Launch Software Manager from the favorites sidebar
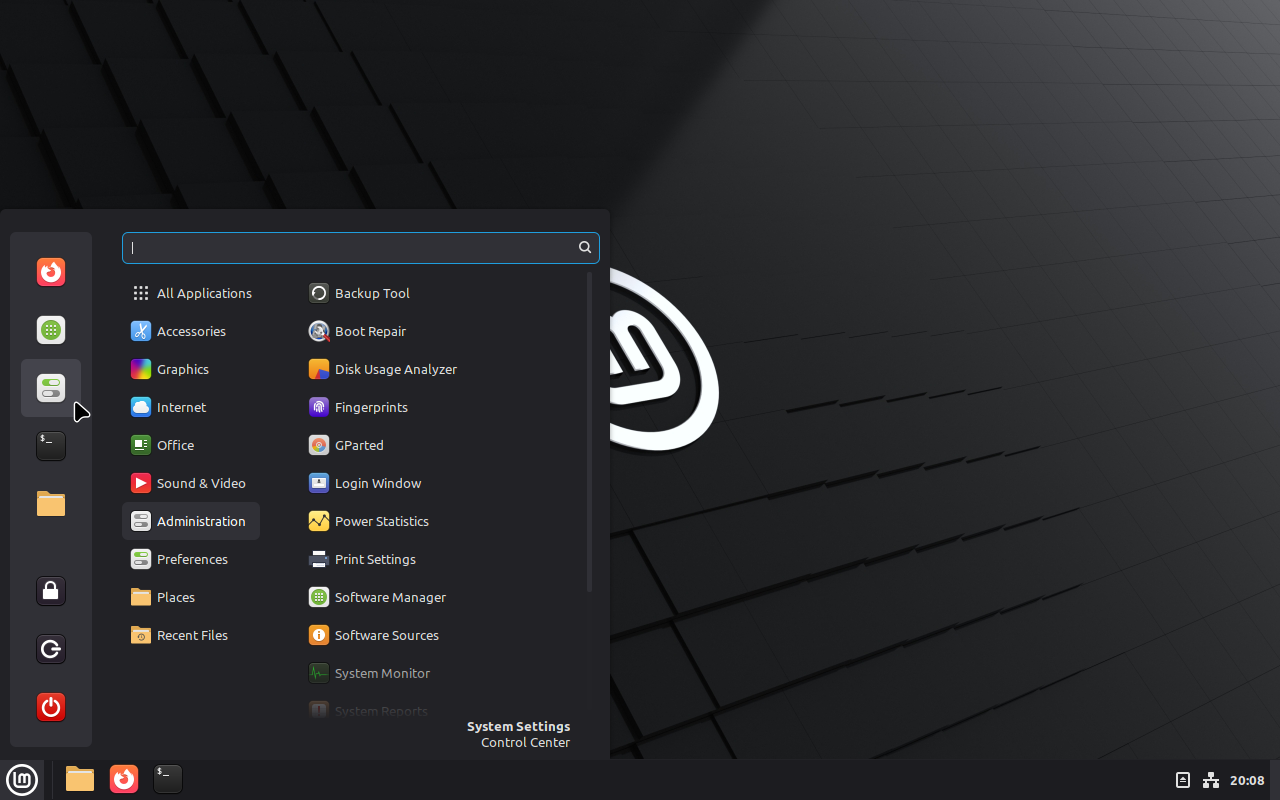The width and height of the screenshot is (1280, 800). [x=51, y=330]
